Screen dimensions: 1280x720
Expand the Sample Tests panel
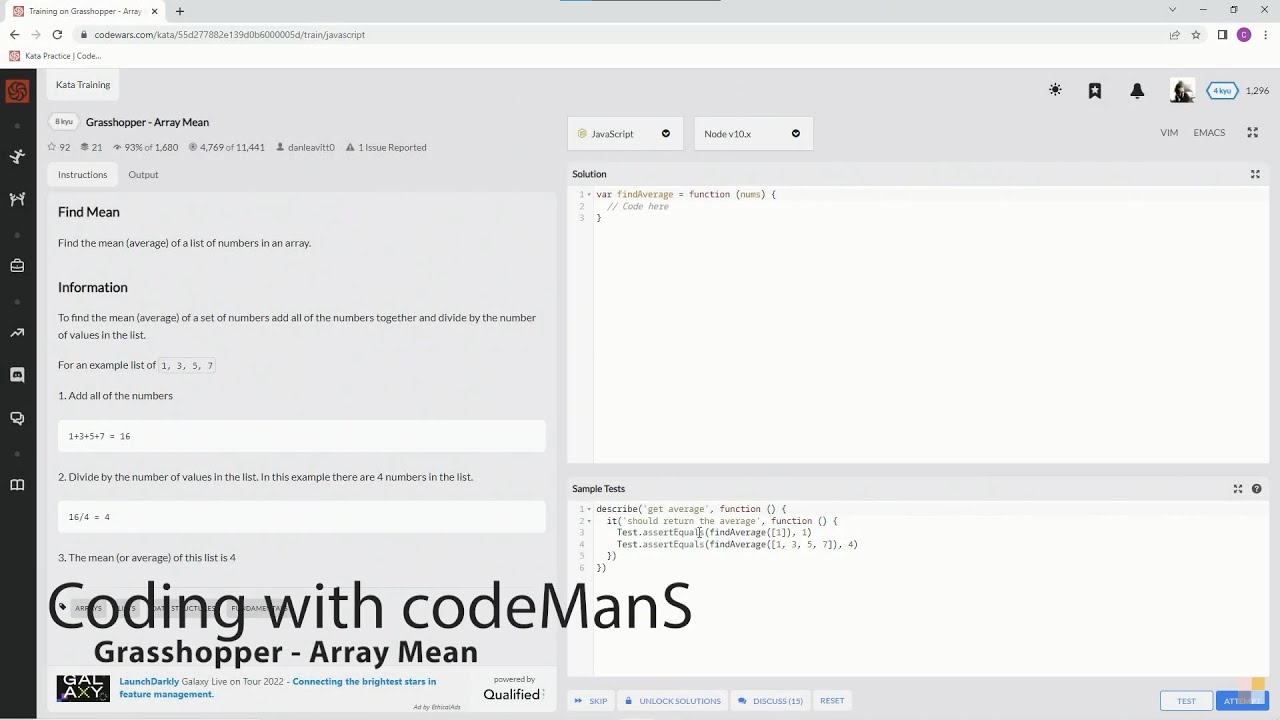1238,489
